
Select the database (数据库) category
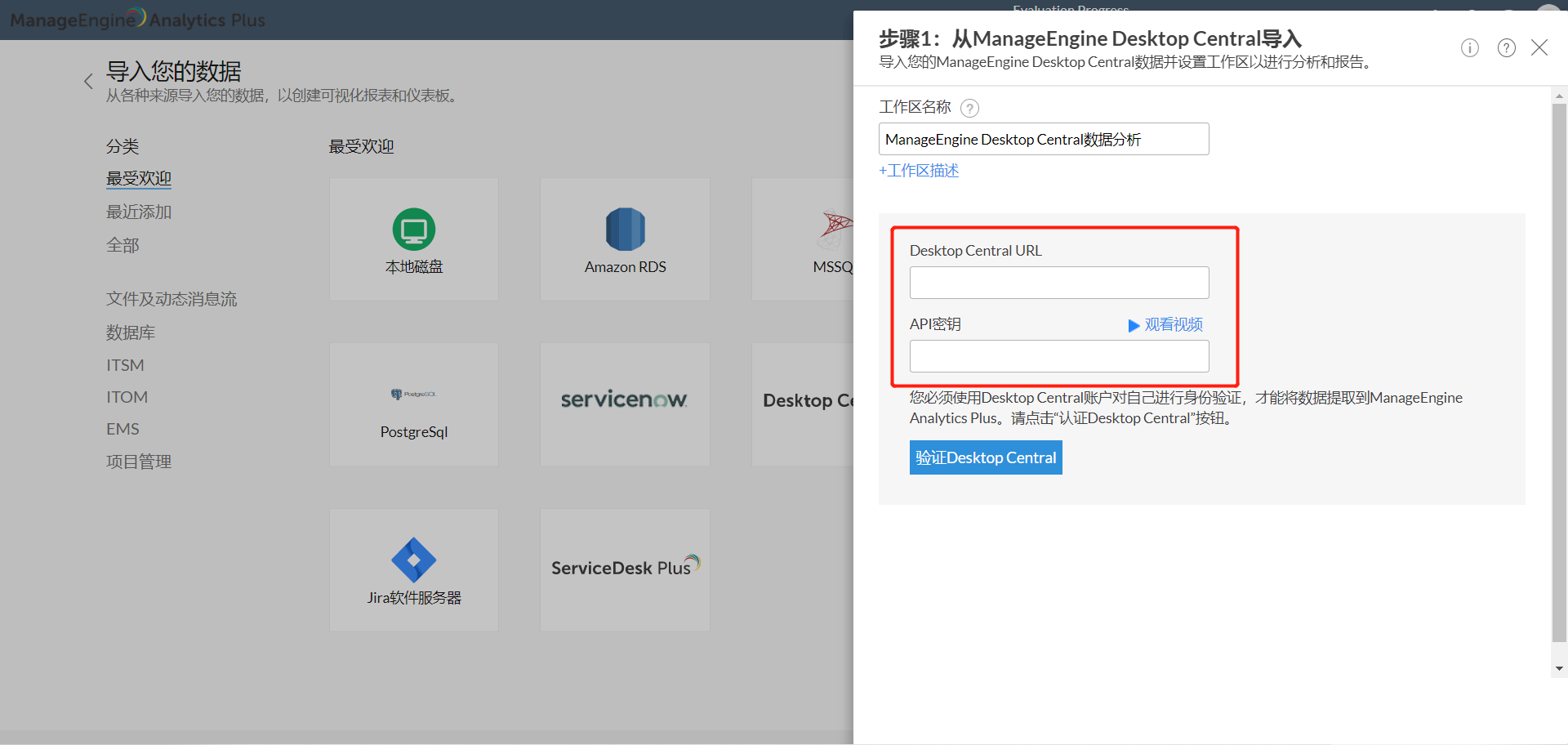point(131,332)
